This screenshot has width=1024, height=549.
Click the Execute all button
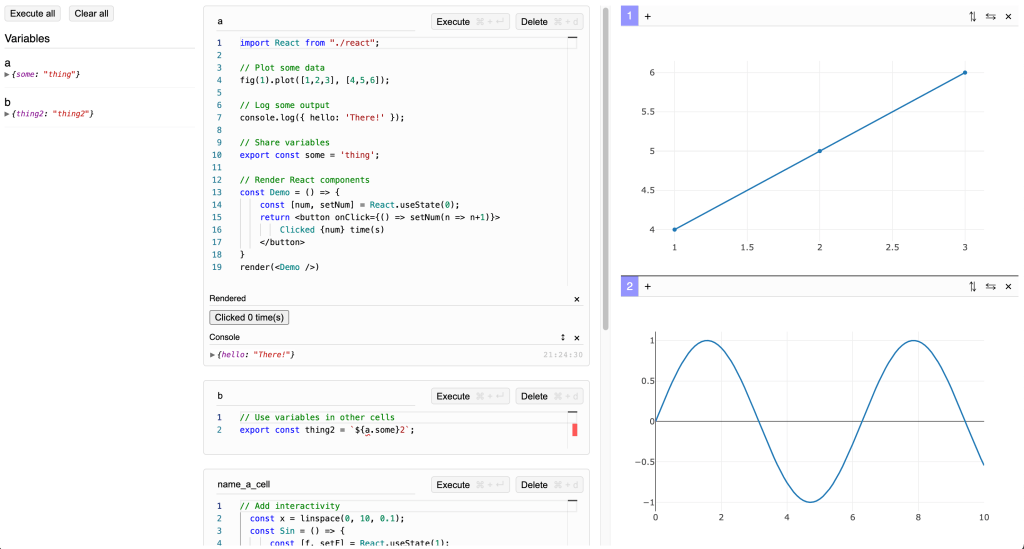(x=33, y=14)
